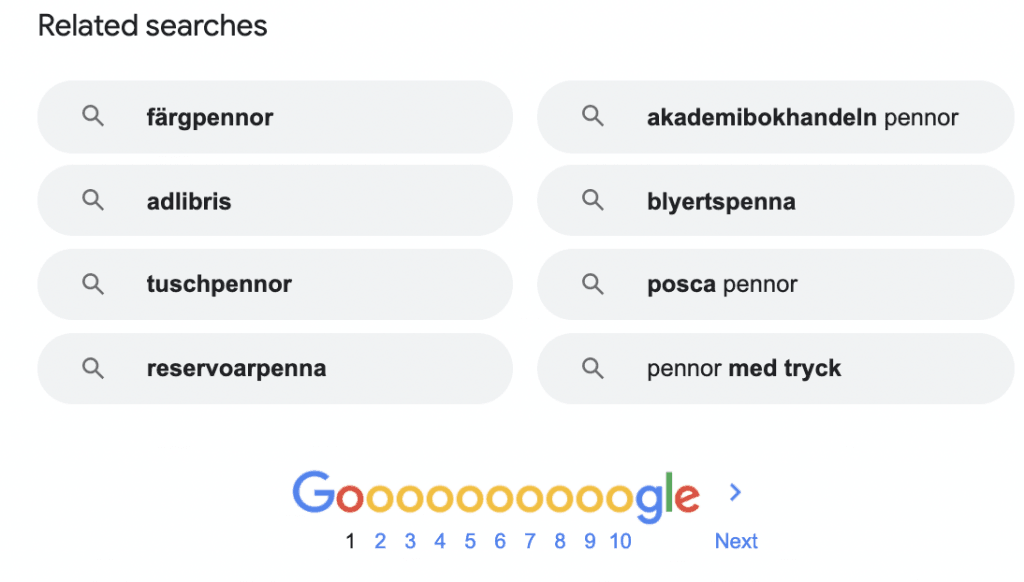Viewport: 1024px width, 582px height.
Task: Click the search icon beside posca pennor
Action: 593,284
